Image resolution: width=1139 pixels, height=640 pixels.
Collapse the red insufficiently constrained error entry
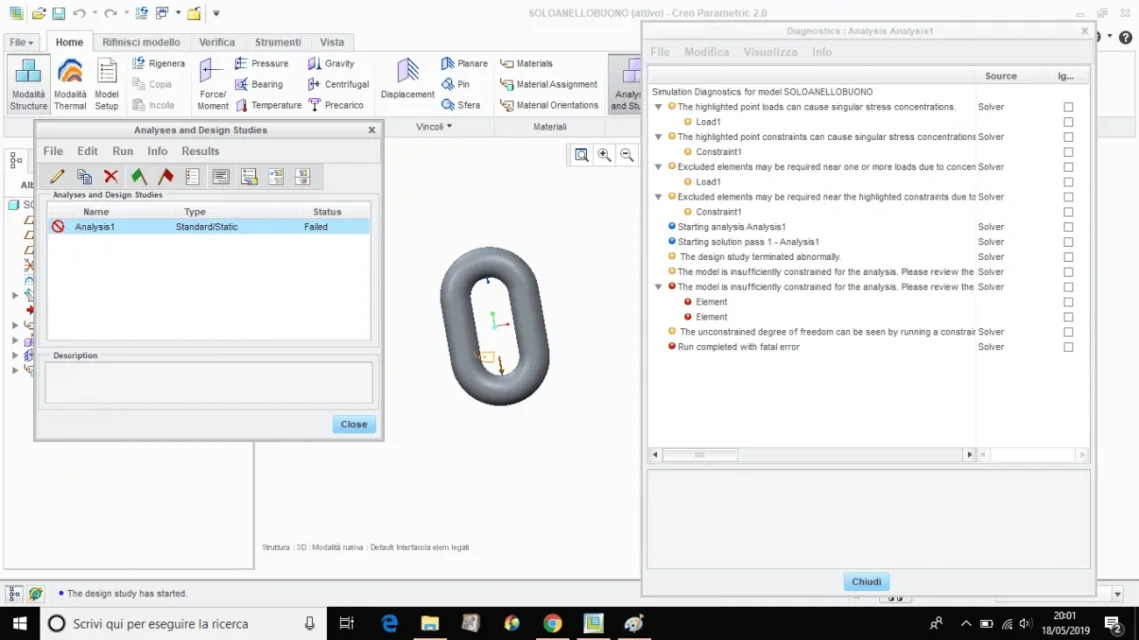tap(658, 287)
